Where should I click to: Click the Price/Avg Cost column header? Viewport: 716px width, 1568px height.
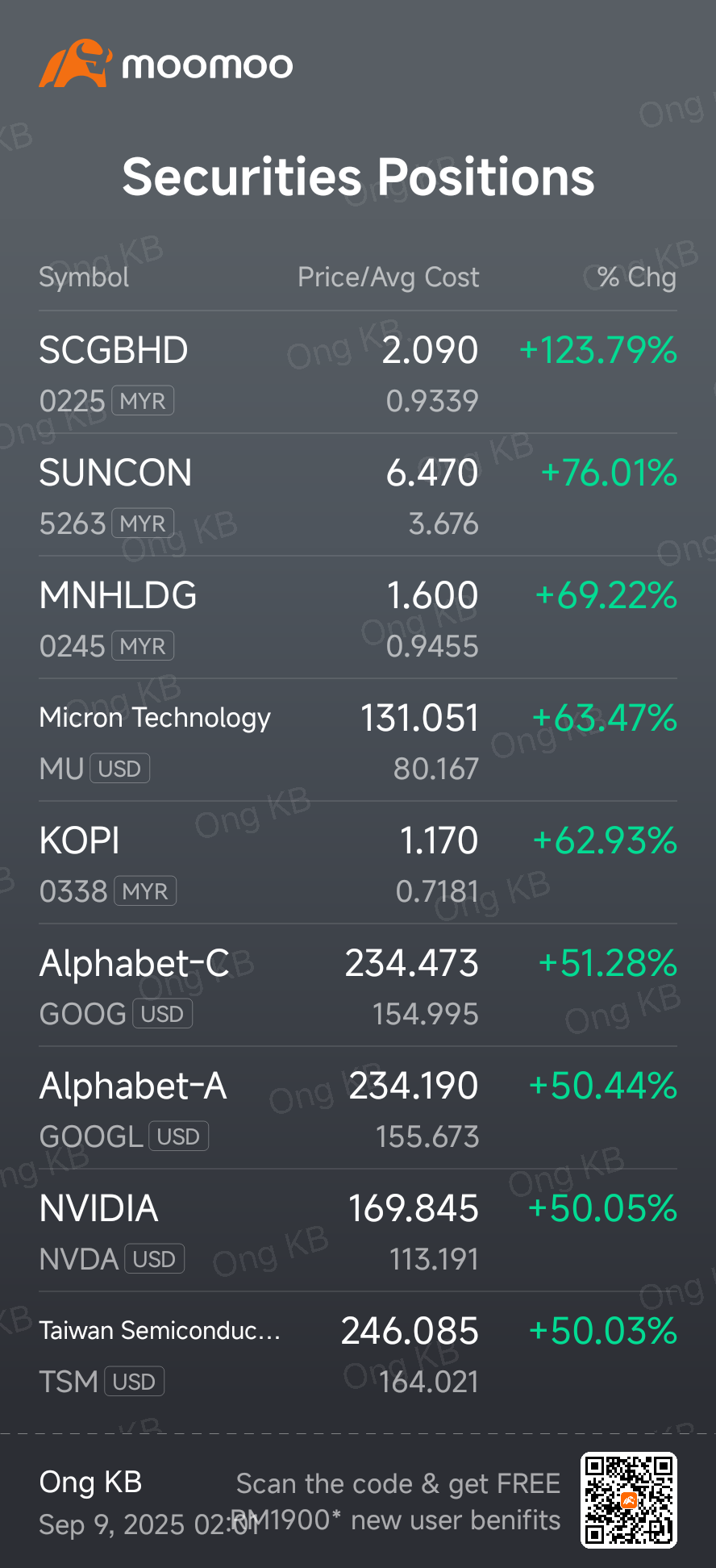[x=388, y=277]
